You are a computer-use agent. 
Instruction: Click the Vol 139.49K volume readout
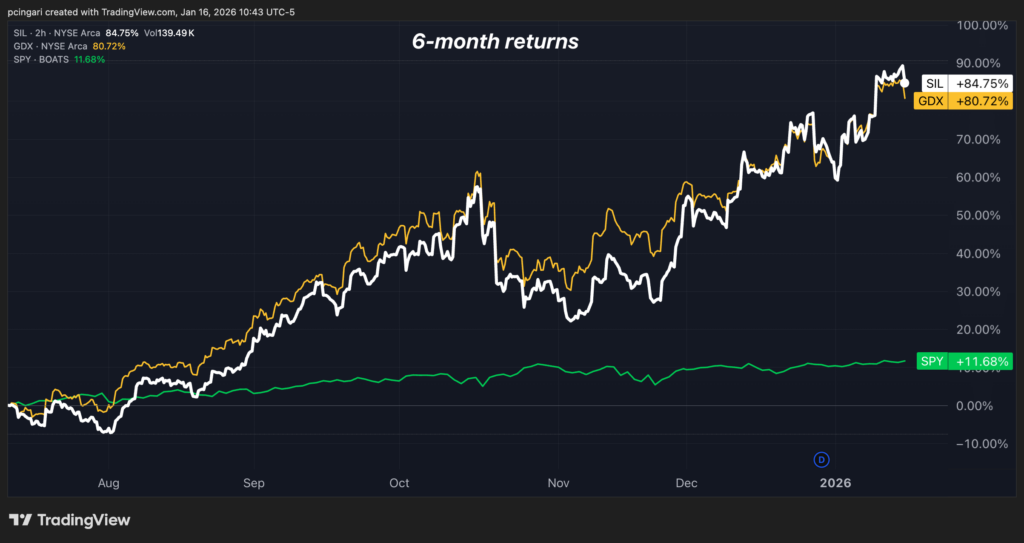coord(176,32)
